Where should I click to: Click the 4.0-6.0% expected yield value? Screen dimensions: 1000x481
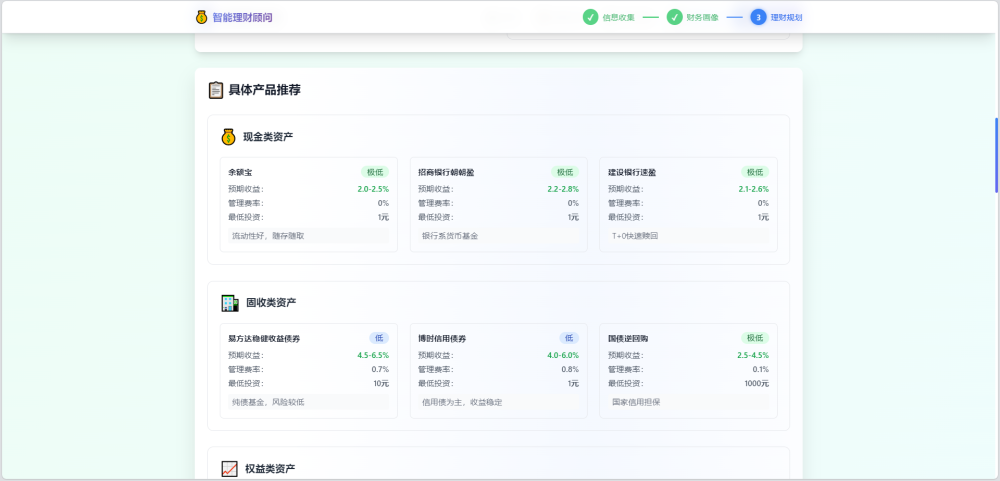click(x=563, y=356)
